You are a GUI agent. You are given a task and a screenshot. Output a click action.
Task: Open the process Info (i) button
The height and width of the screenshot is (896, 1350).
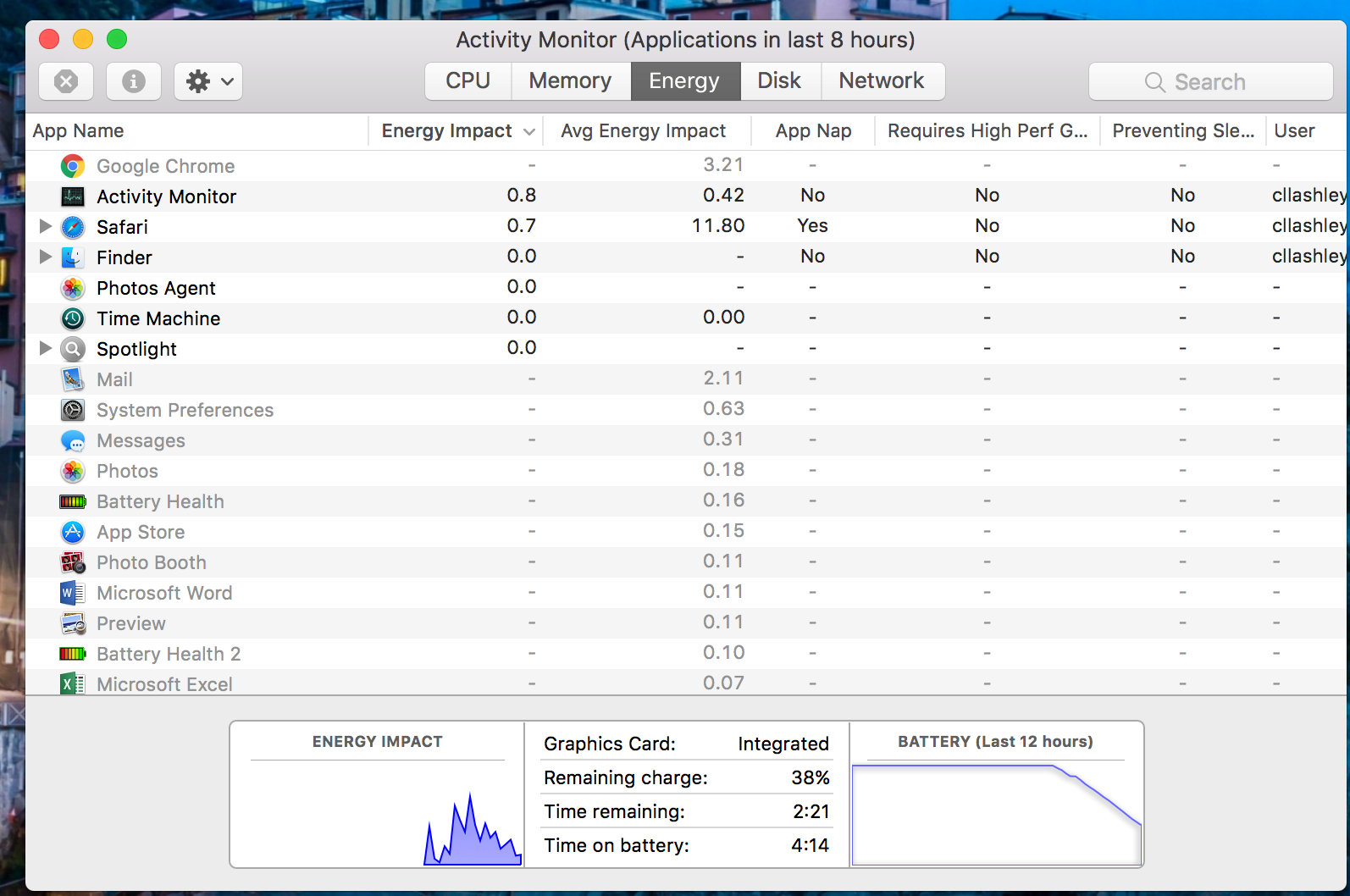pyautogui.click(x=134, y=81)
